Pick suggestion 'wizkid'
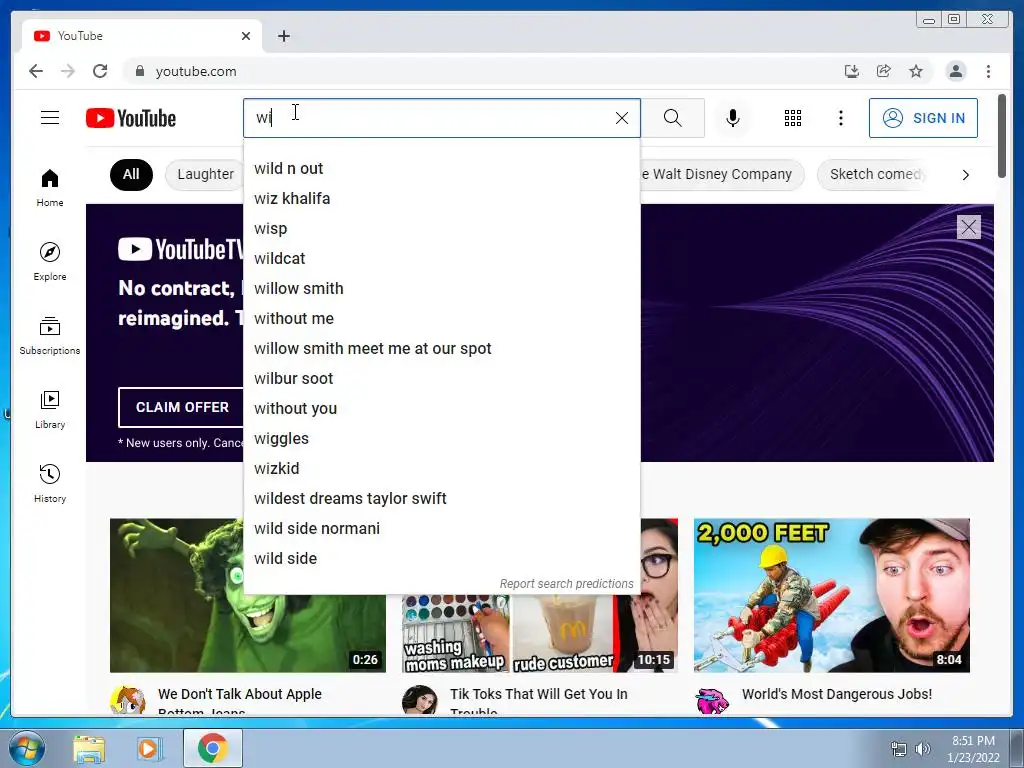The width and height of the screenshot is (1024, 768). [441, 469]
